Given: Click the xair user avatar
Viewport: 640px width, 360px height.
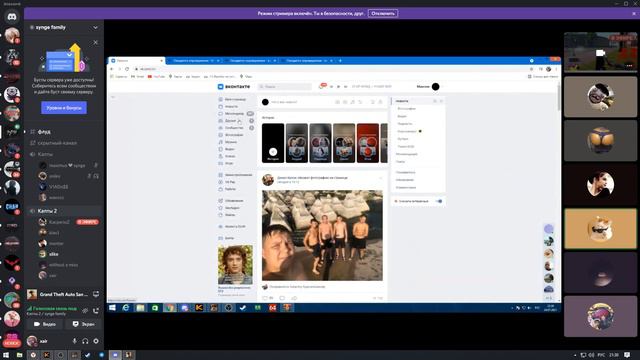Looking at the screenshot, I should click(x=32, y=341).
